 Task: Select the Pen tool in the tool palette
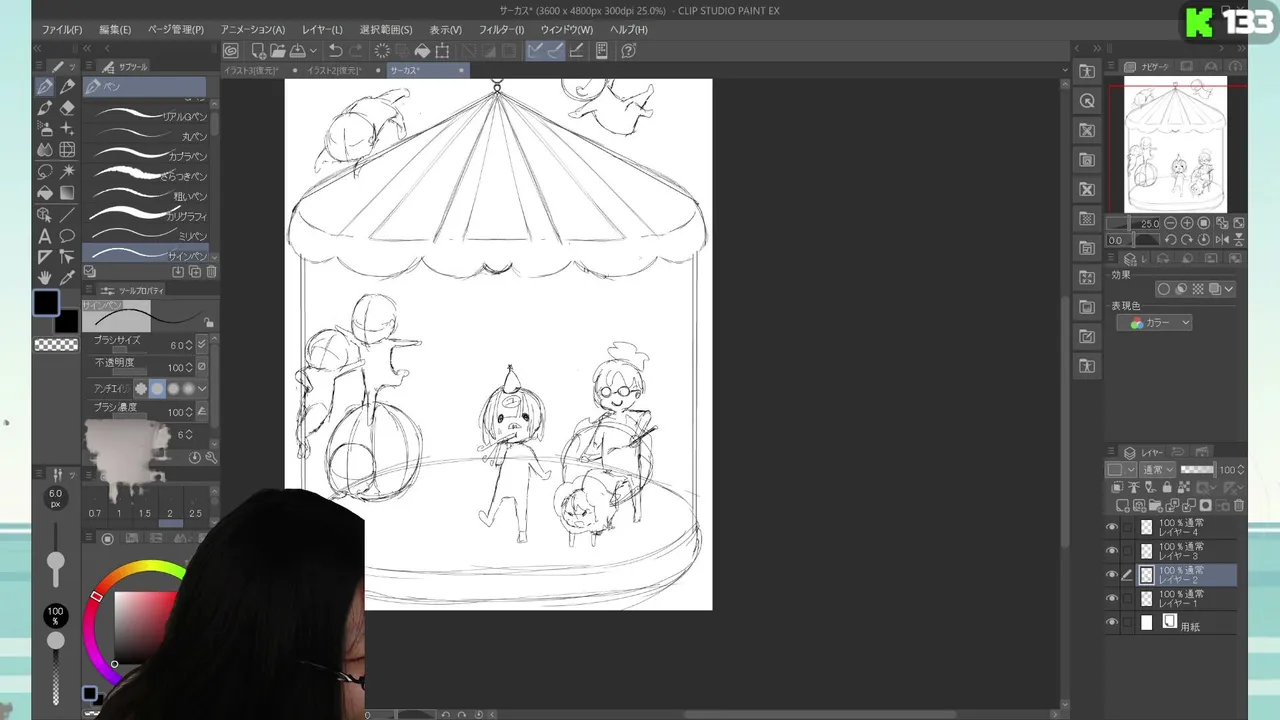pos(45,87)
